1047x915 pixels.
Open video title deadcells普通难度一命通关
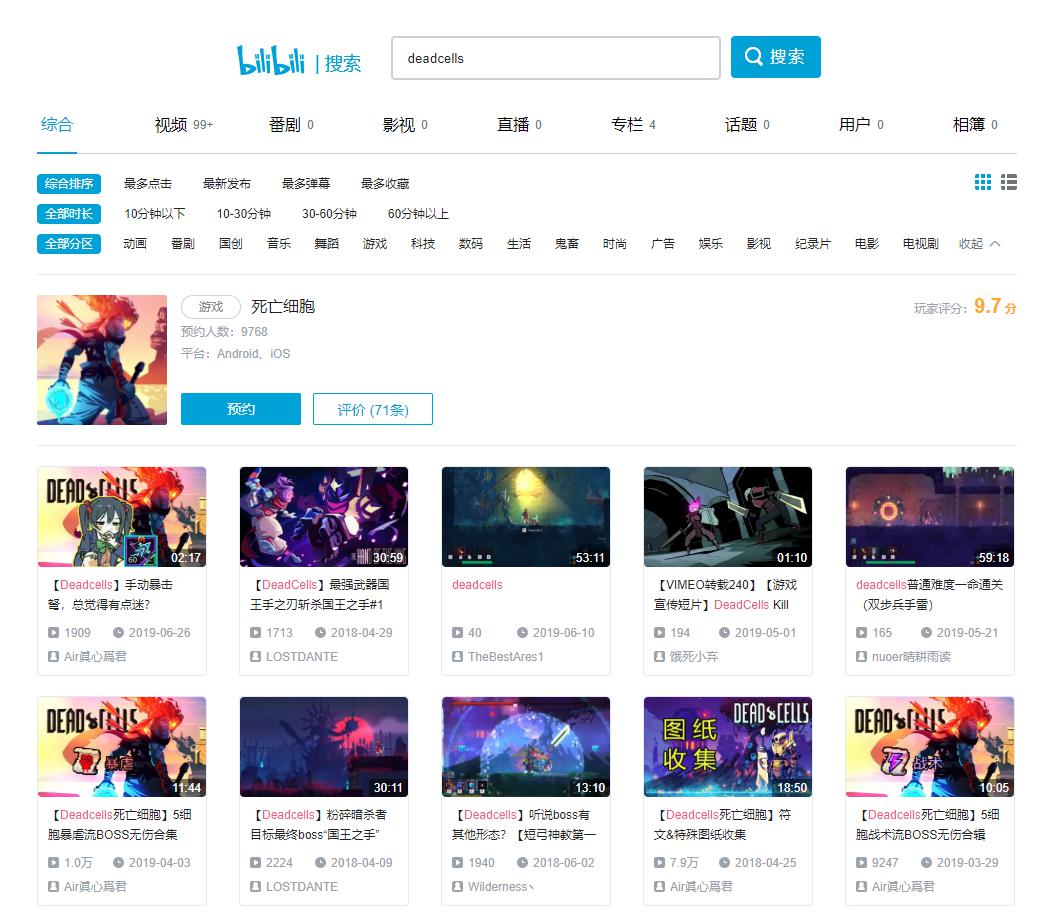click(x=929, y=594)
